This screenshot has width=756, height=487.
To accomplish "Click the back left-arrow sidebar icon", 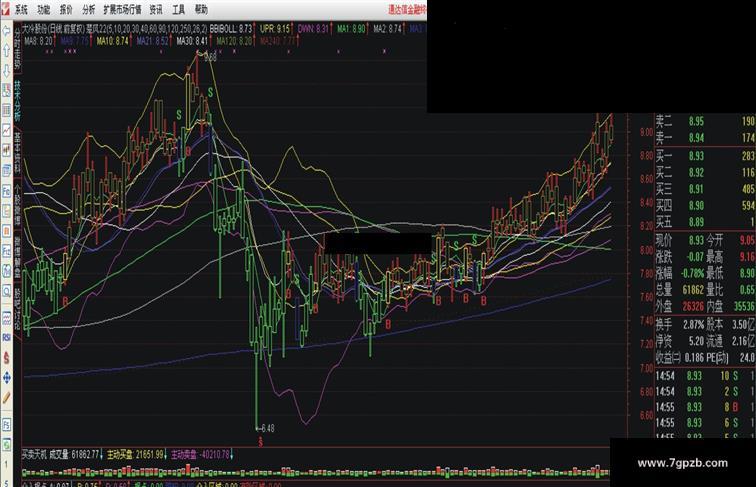I will point(6,31).
